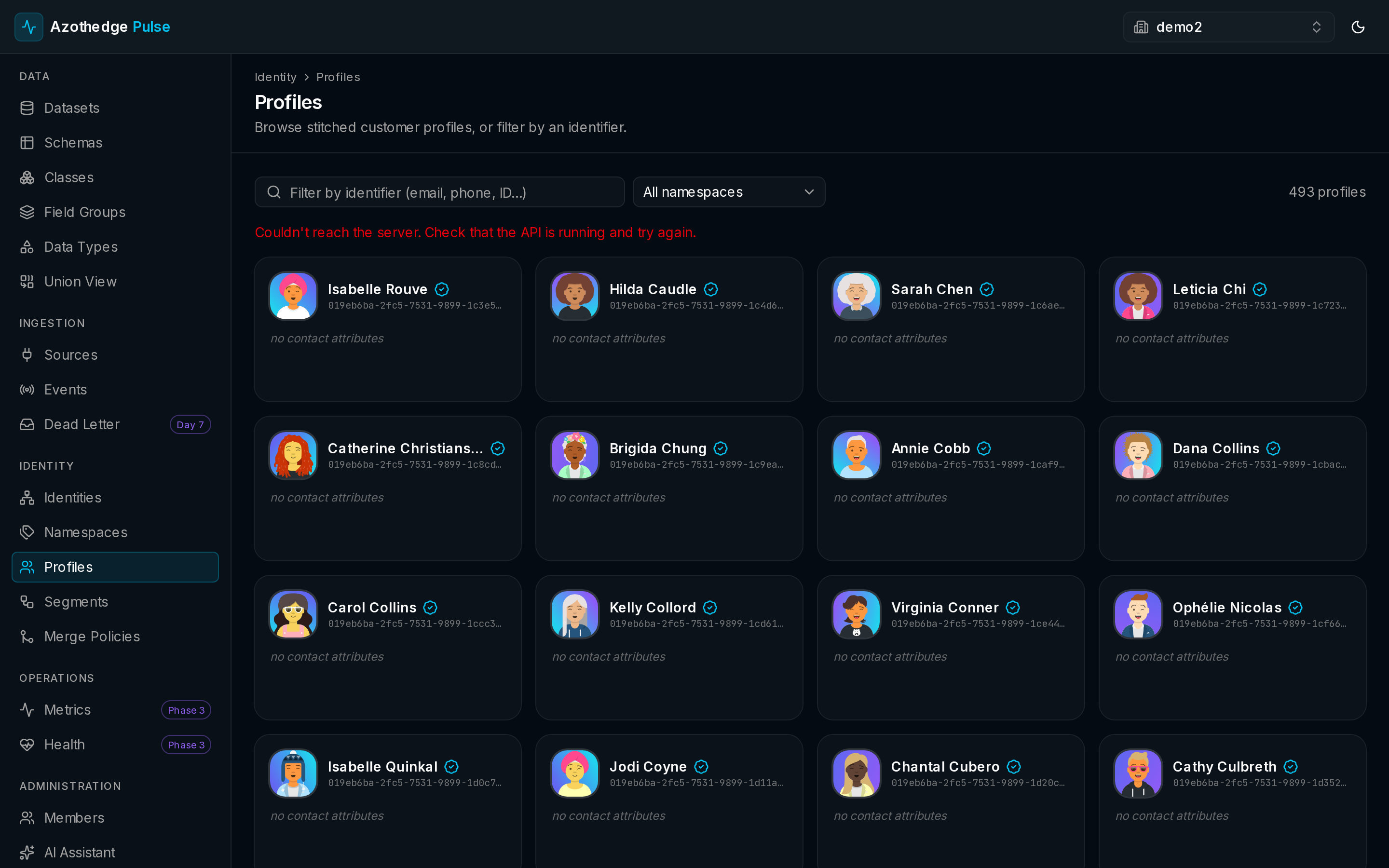Click Brigida Chung's verified badge
The image size is (1389, 868).
[721, 448]
